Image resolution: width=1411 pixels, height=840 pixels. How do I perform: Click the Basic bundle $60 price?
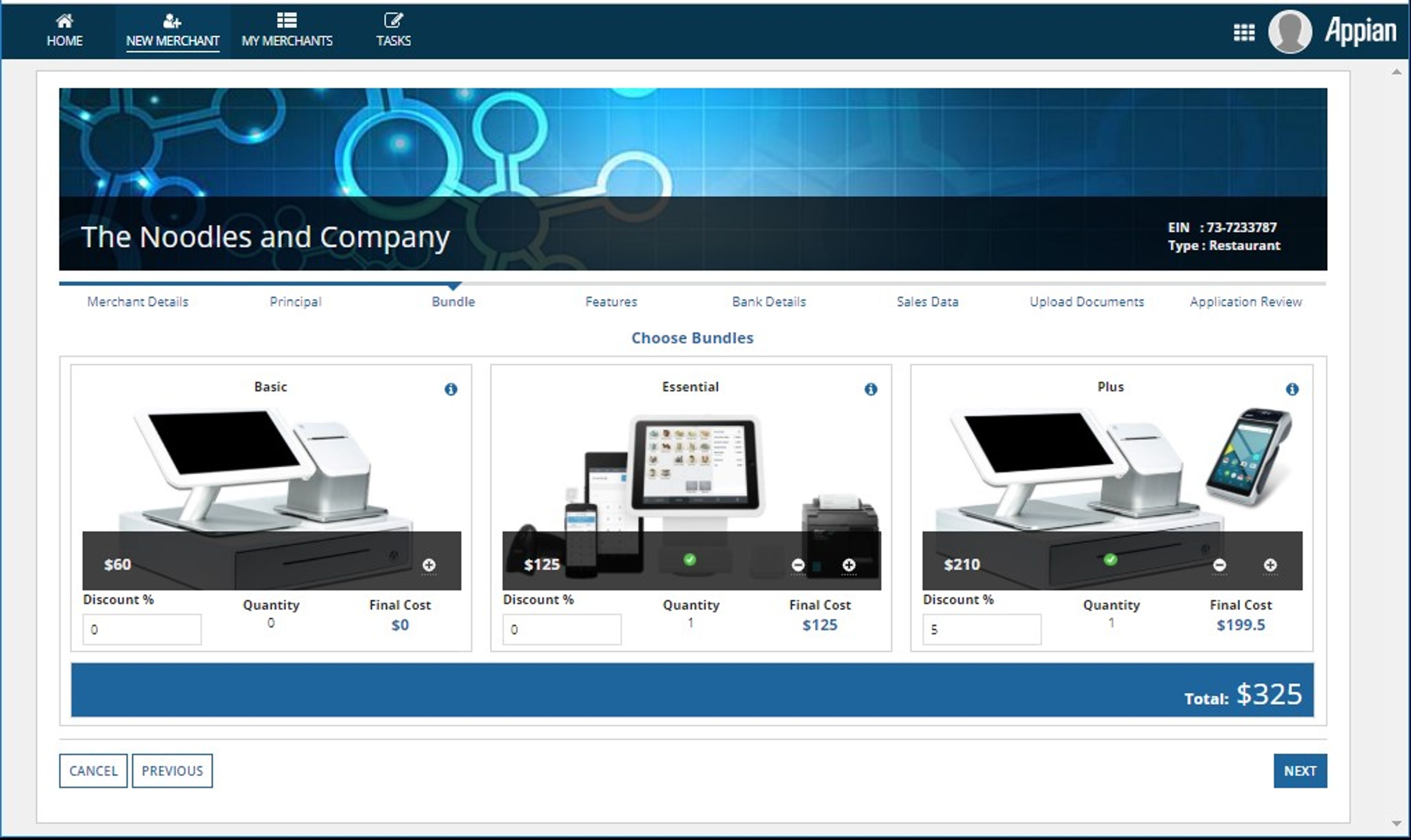tap(118, 564)
